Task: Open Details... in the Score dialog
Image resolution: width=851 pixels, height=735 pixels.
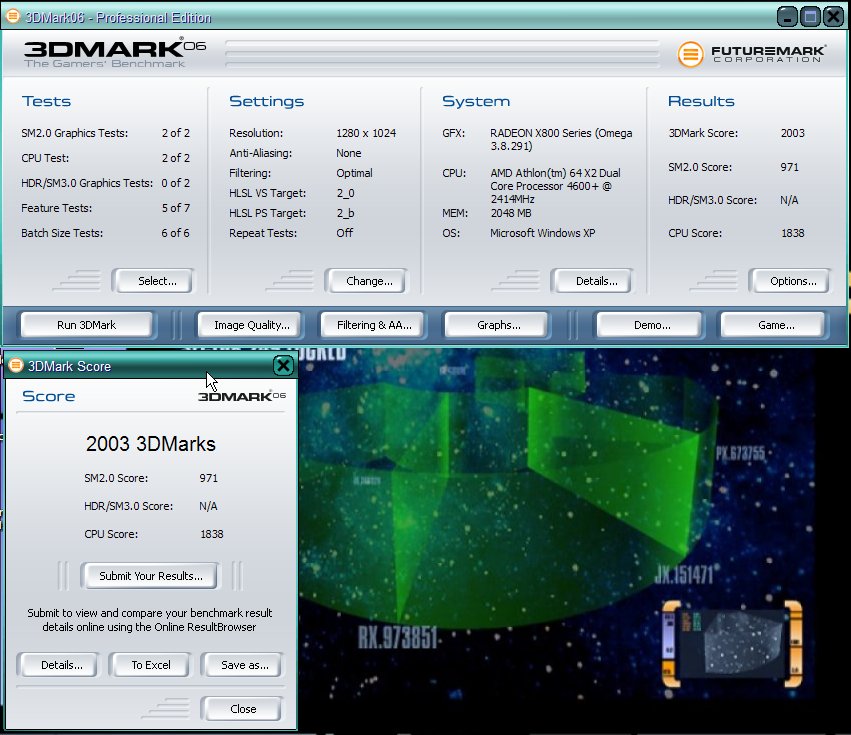Action: tap(58, 664)
